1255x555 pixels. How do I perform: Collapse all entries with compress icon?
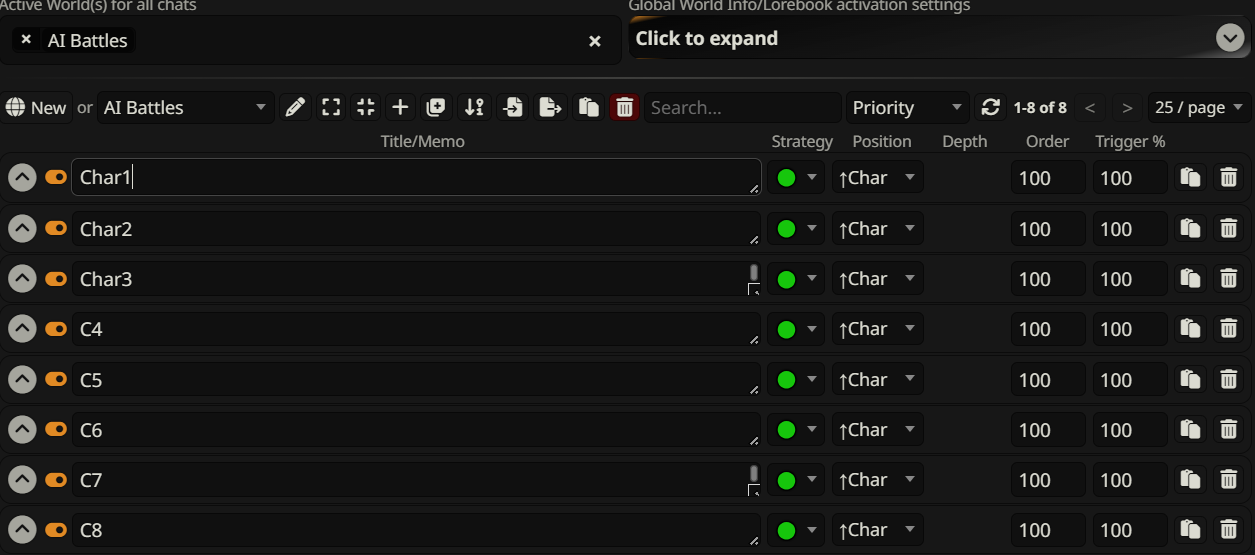click(366, 108)
